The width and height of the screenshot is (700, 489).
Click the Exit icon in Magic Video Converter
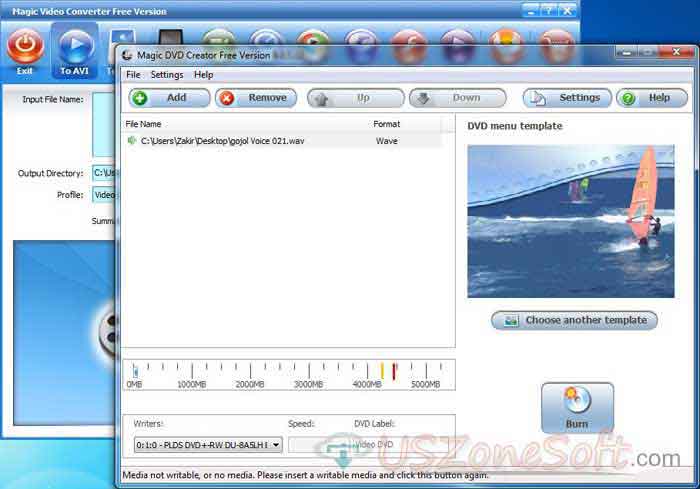(x=25, y=50)
